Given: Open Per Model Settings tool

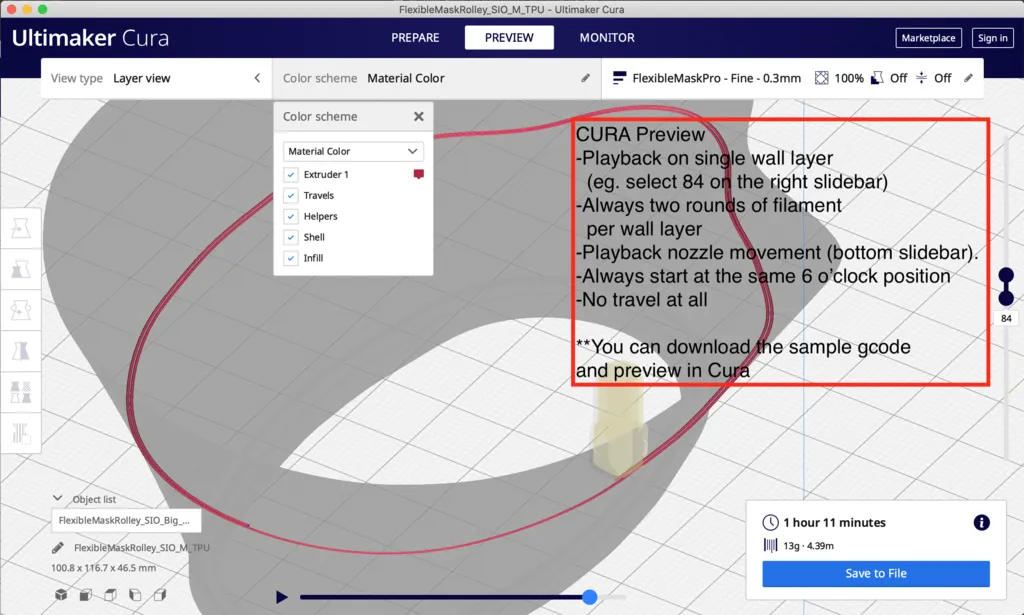Looking at the screenshot, I should 21,392.
